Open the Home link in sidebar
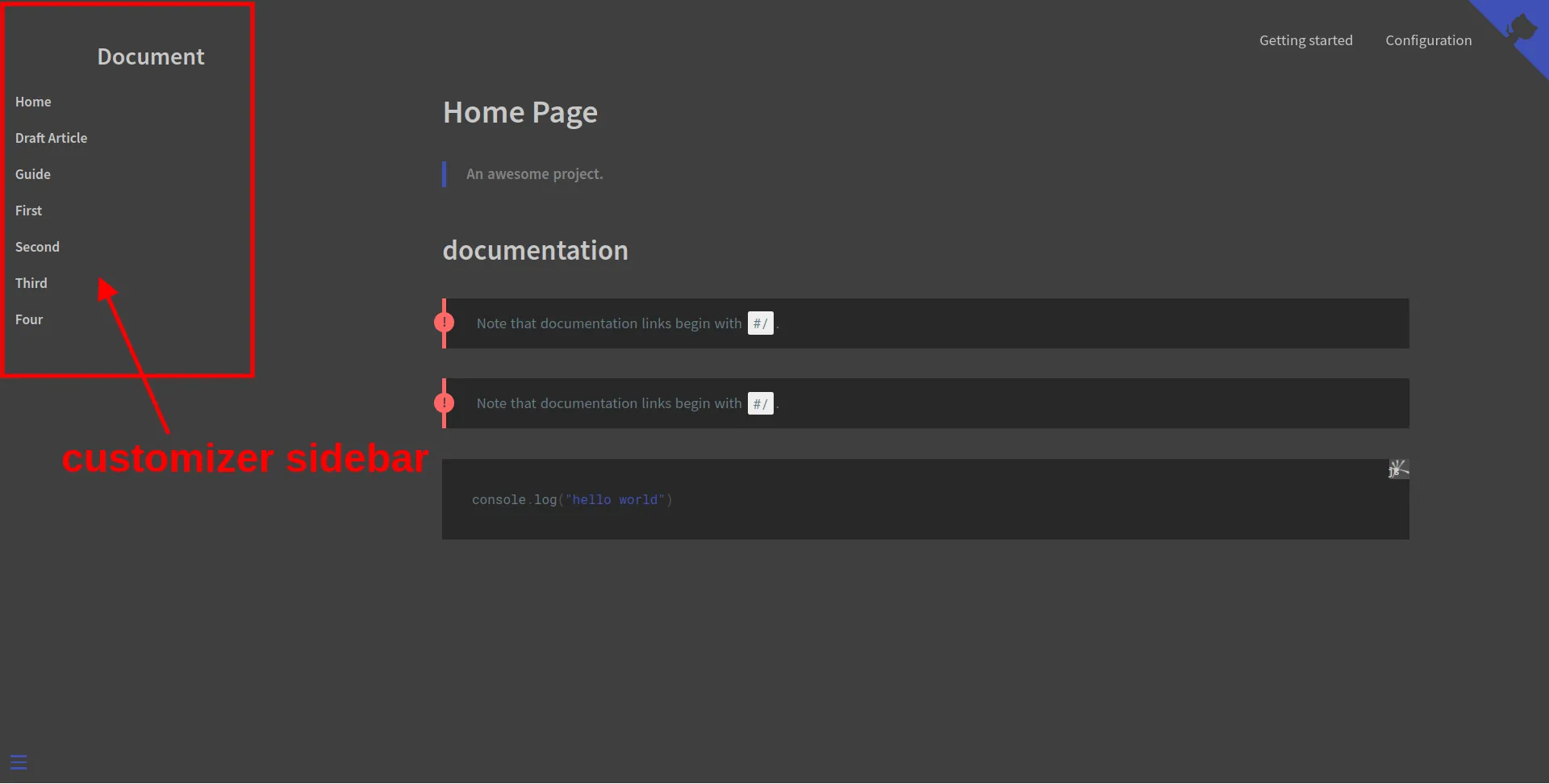Image resolution: width=1549 pixels, height=784 pixels. [x=33, y=102]
